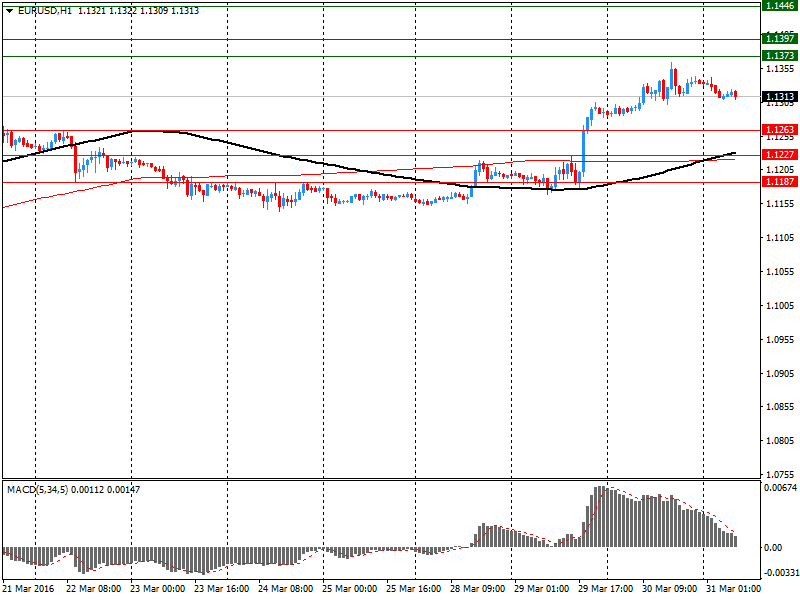Click the 1.0905 price axis value
Screen dimensions: 800x600
(x=780, y=373)
